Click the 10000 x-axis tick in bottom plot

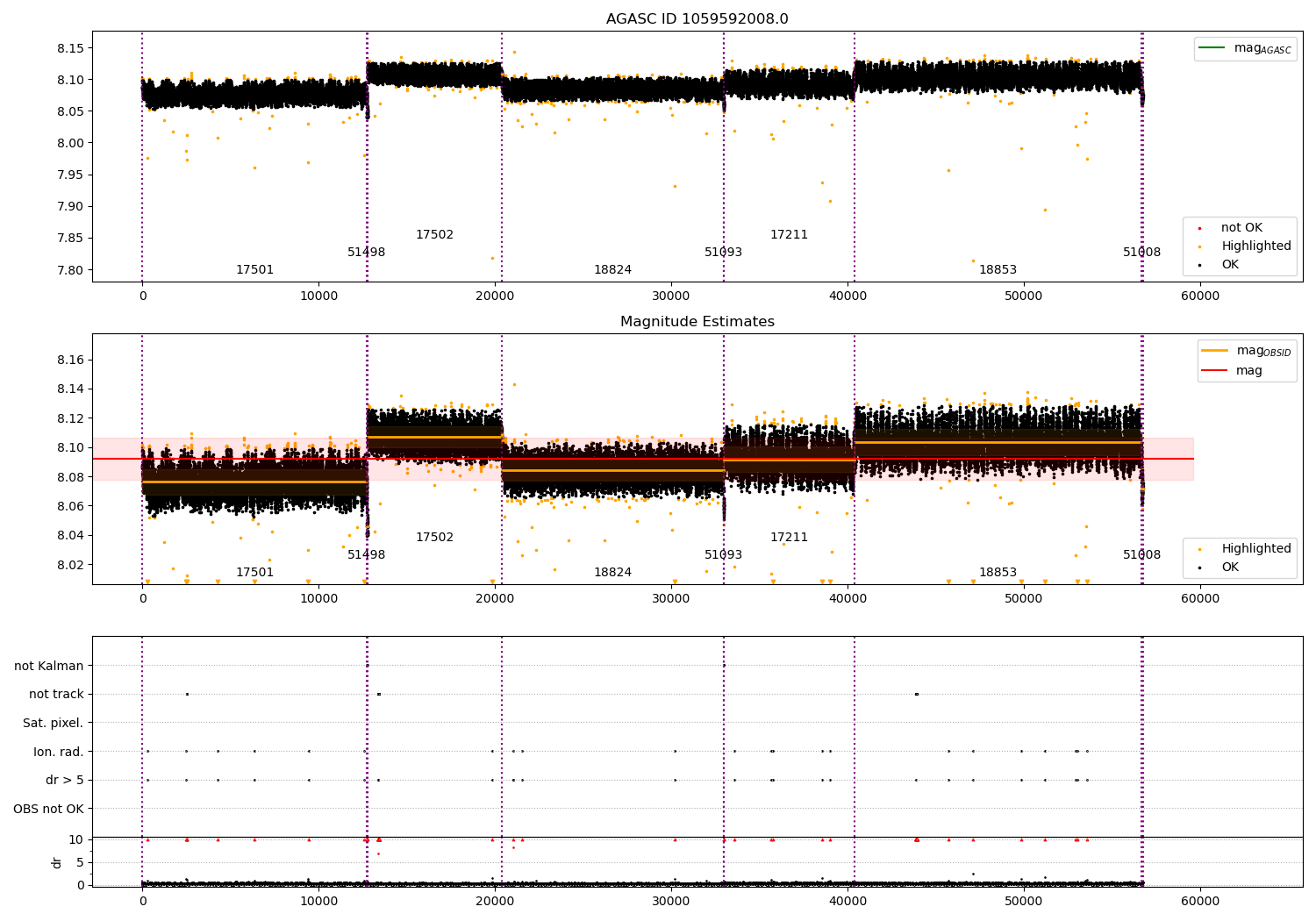[318, 901]
